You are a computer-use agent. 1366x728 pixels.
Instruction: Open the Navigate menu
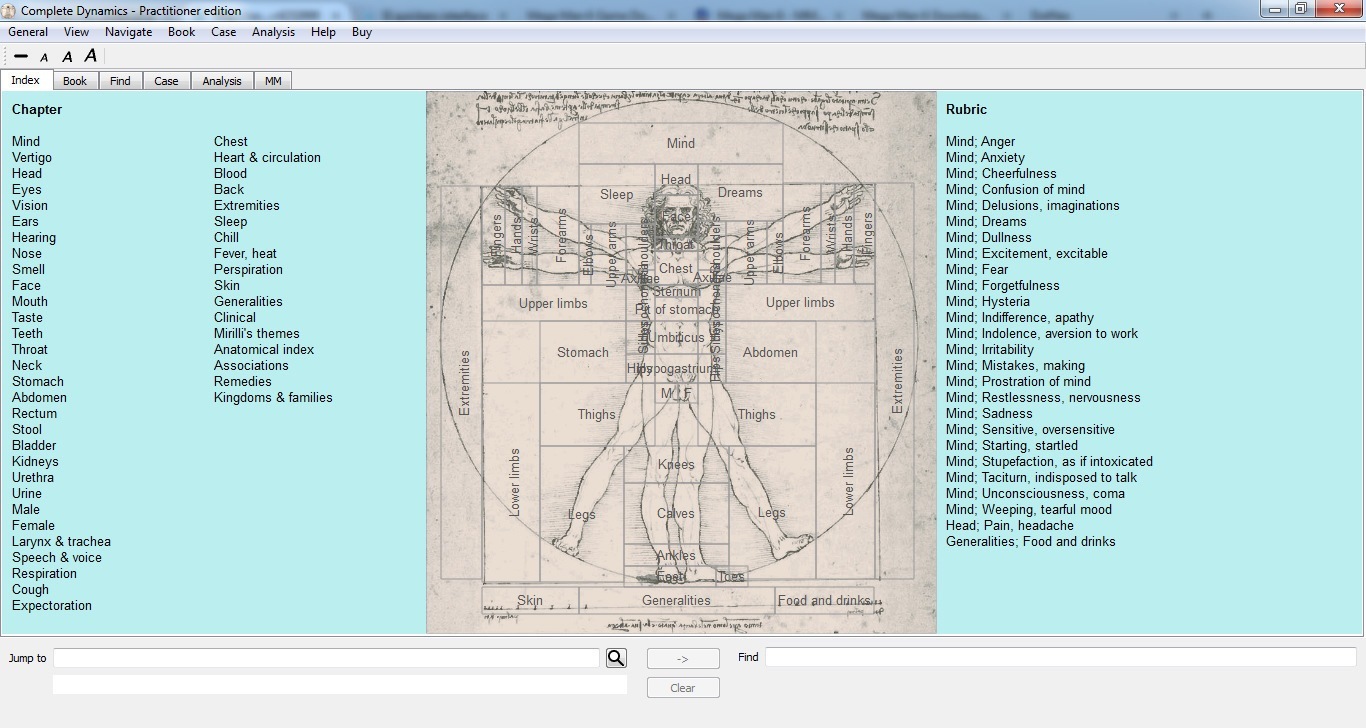coord(129,32)
